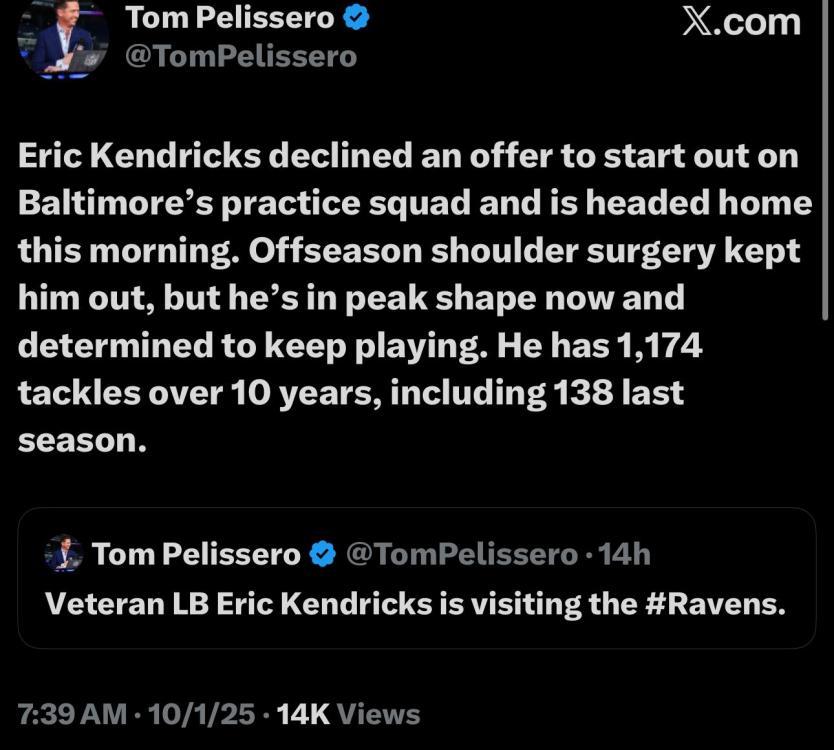The width and height of the screenshot is (834, 750).
Task: View the 14K Views count details
Action: [348, 714]
